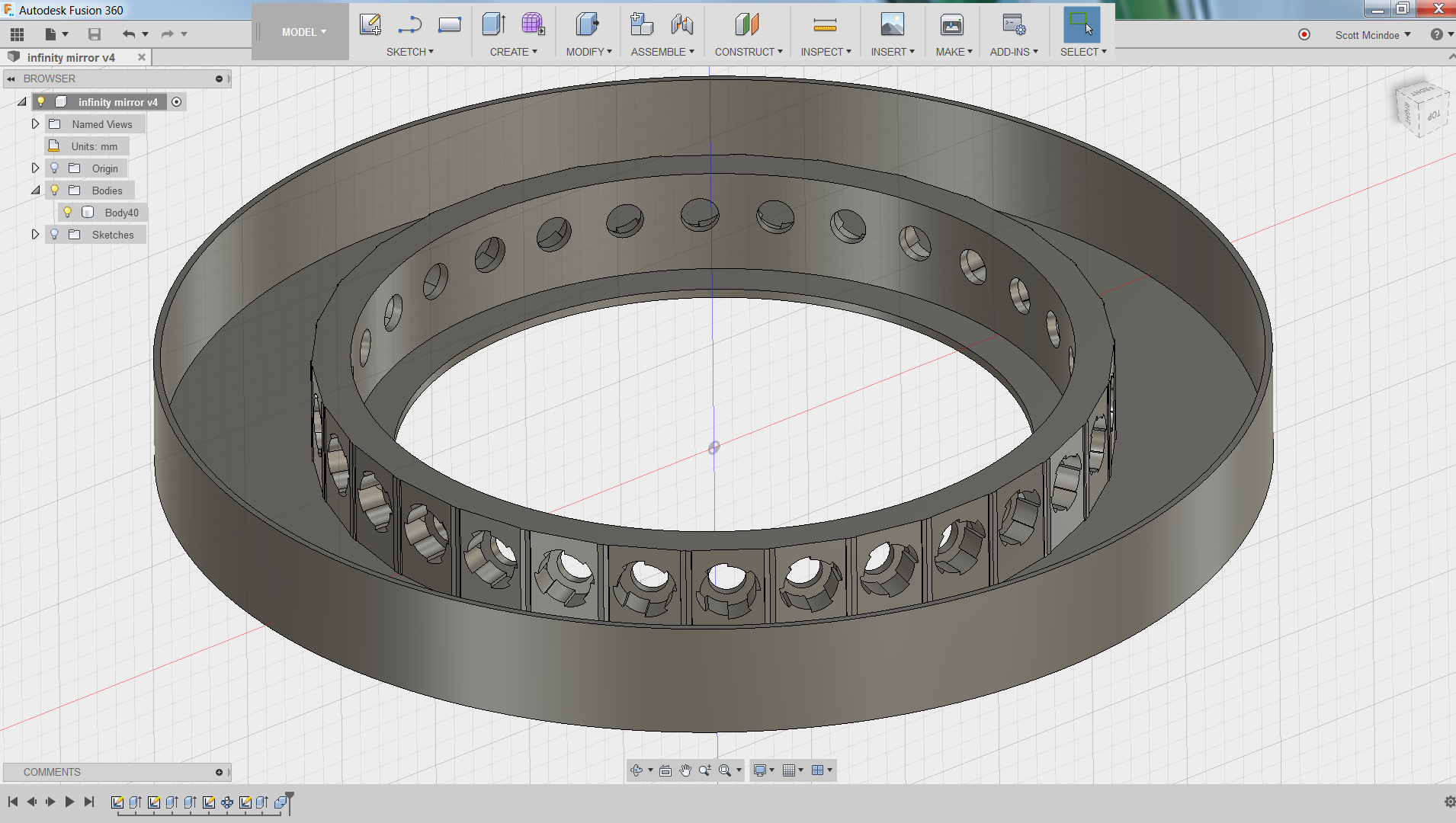Play the timeline
The width and height of the screenshot is (1456, 823).
[x=69, y=802]
